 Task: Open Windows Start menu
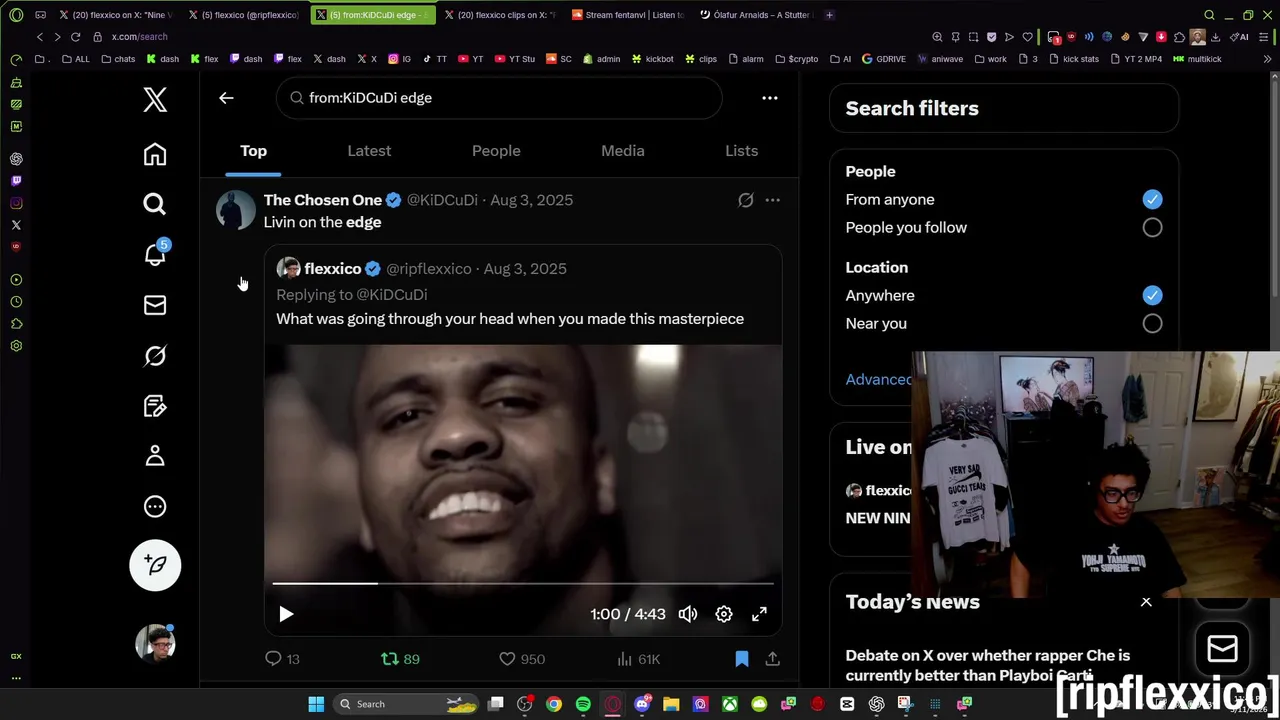point(316,704)
